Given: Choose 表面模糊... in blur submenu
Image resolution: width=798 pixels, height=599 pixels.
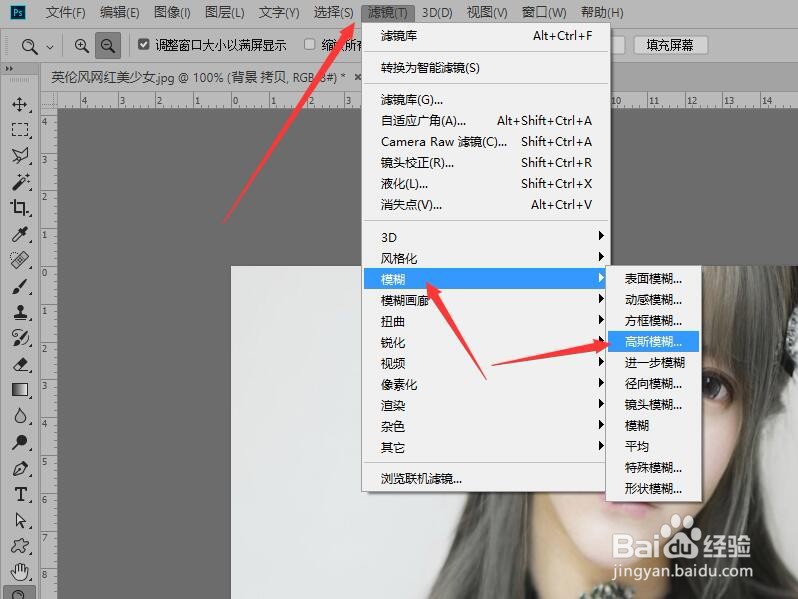Looking at the screenshot, I should [x=653, y=279].
